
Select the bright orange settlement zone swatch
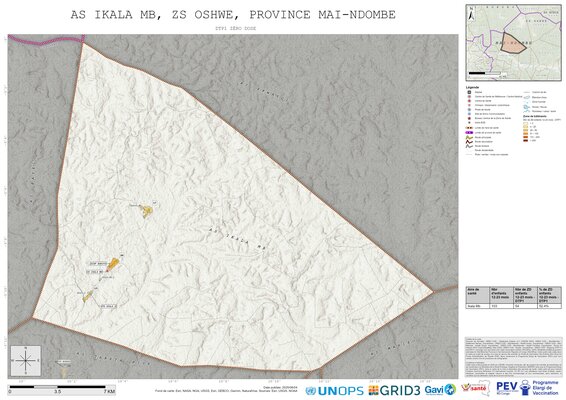(526, 134)
